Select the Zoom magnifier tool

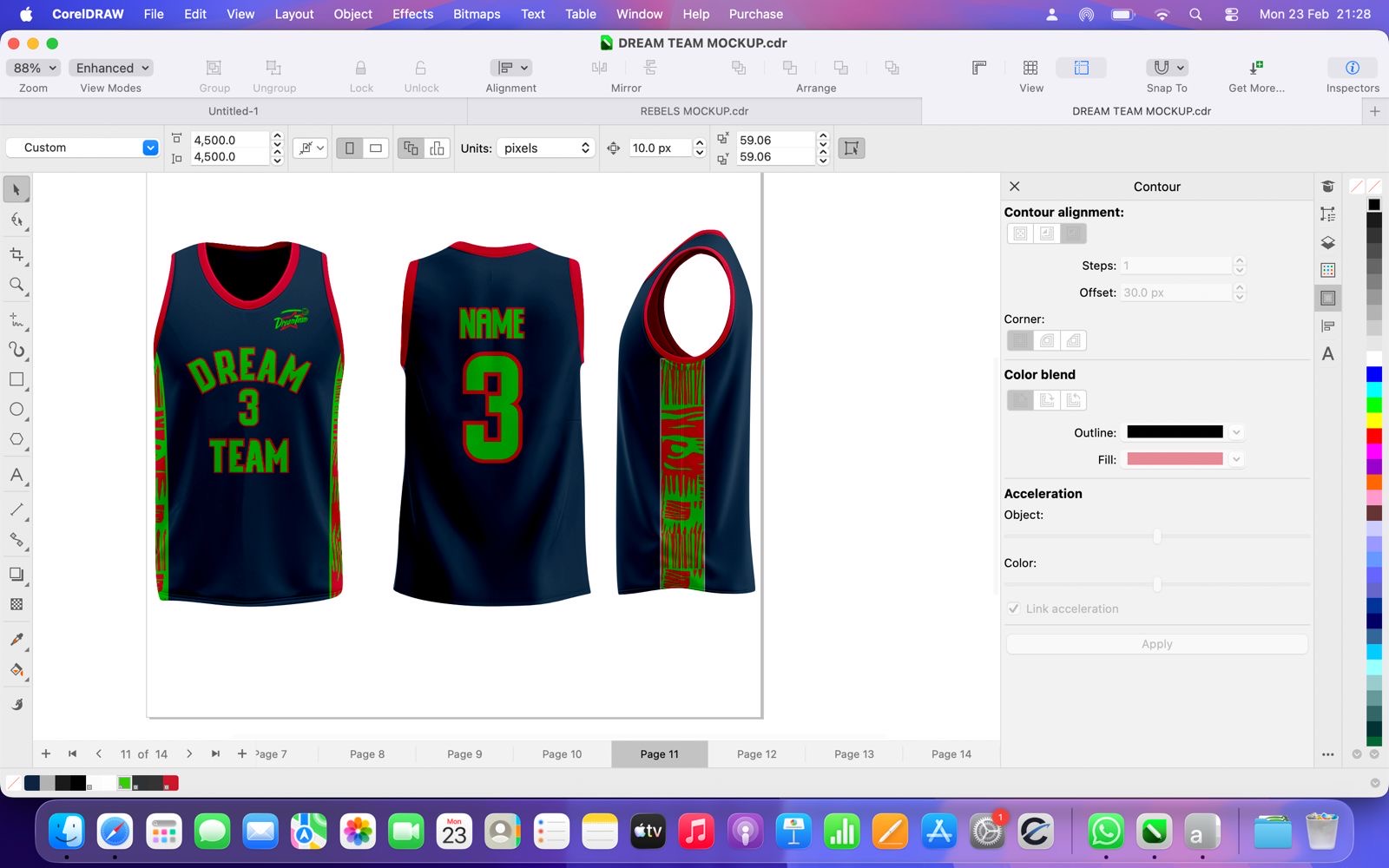pos(16,285)
